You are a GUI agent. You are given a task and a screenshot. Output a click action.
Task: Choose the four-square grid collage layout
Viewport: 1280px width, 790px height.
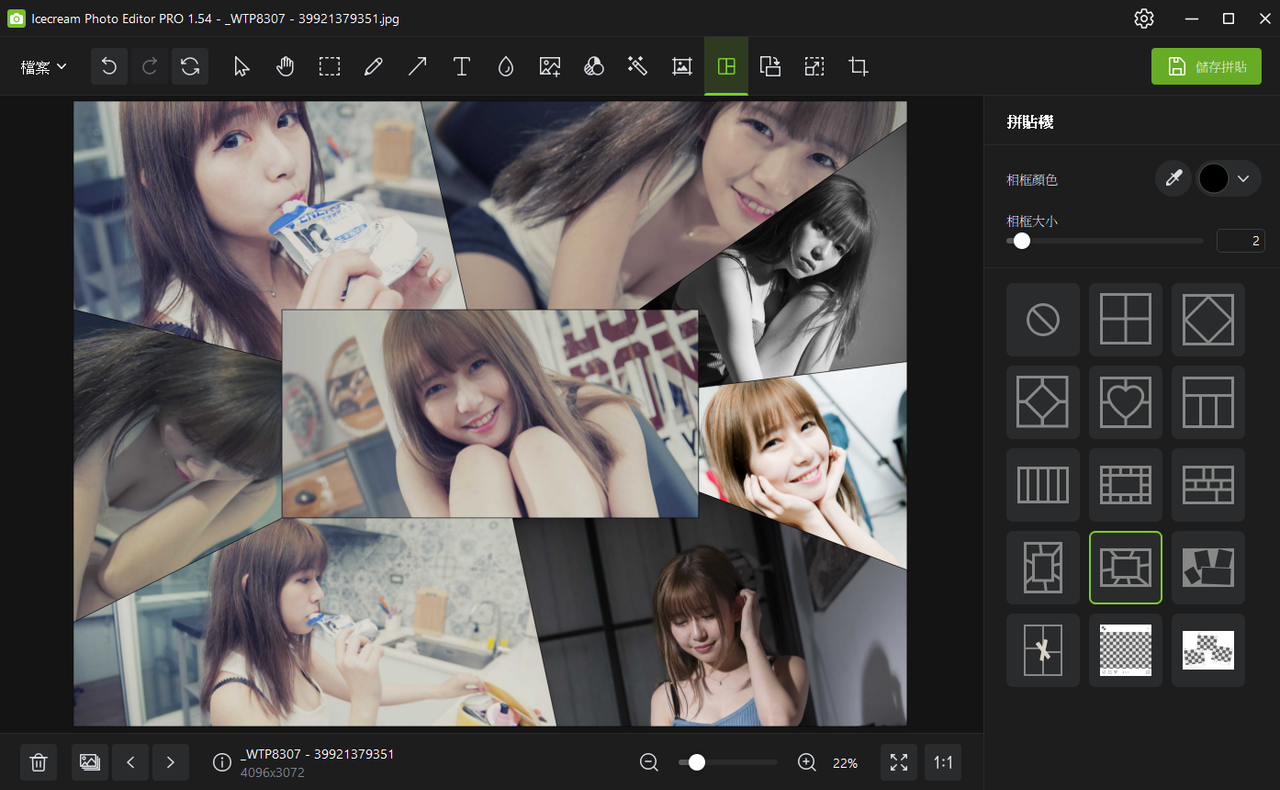[1125, 320]
